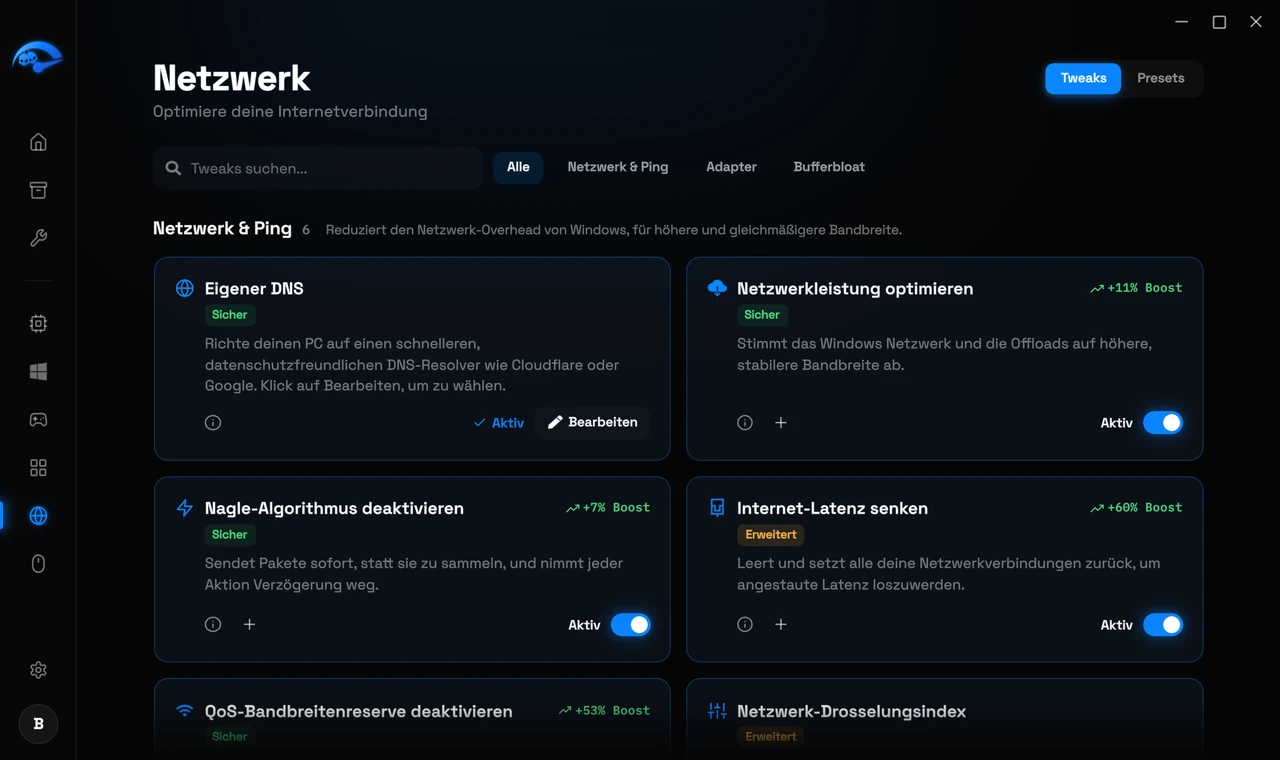The height and width of the screenshot is (760, 1280).
Task: Click plus icon on Netzwerkleistung optimieren card
Action: (x=781, y=423)
